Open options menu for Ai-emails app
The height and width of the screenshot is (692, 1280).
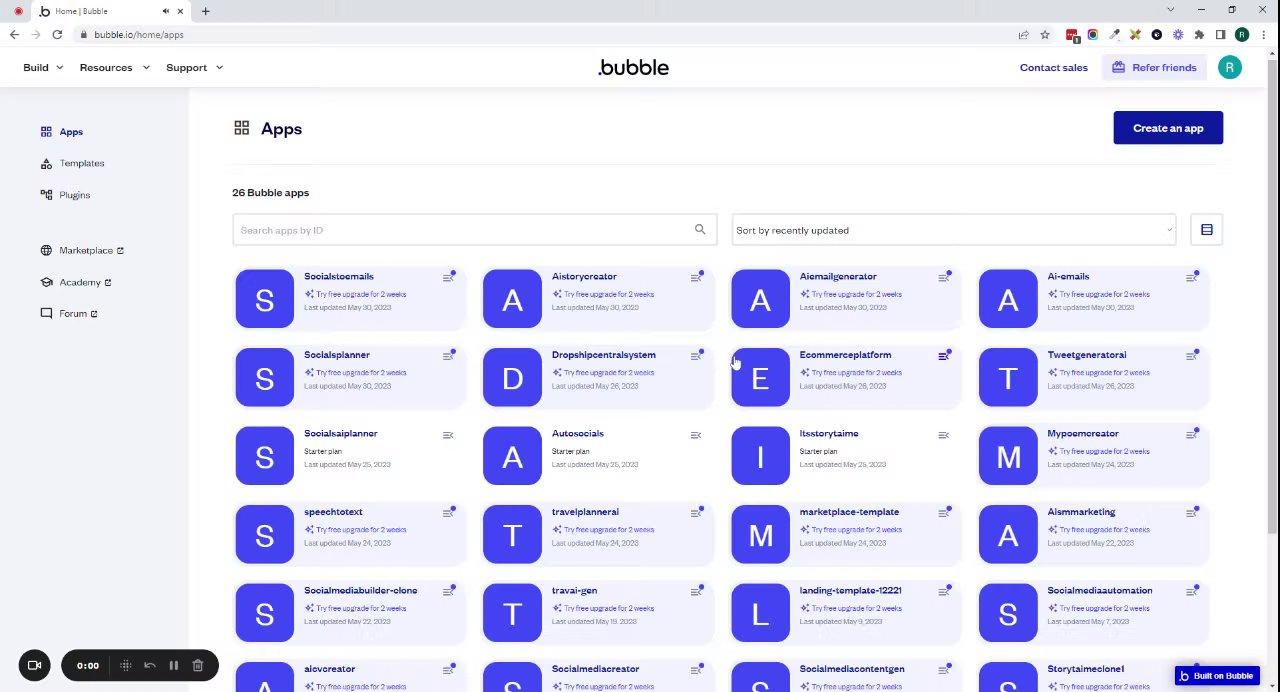[x=1192, y=277]
